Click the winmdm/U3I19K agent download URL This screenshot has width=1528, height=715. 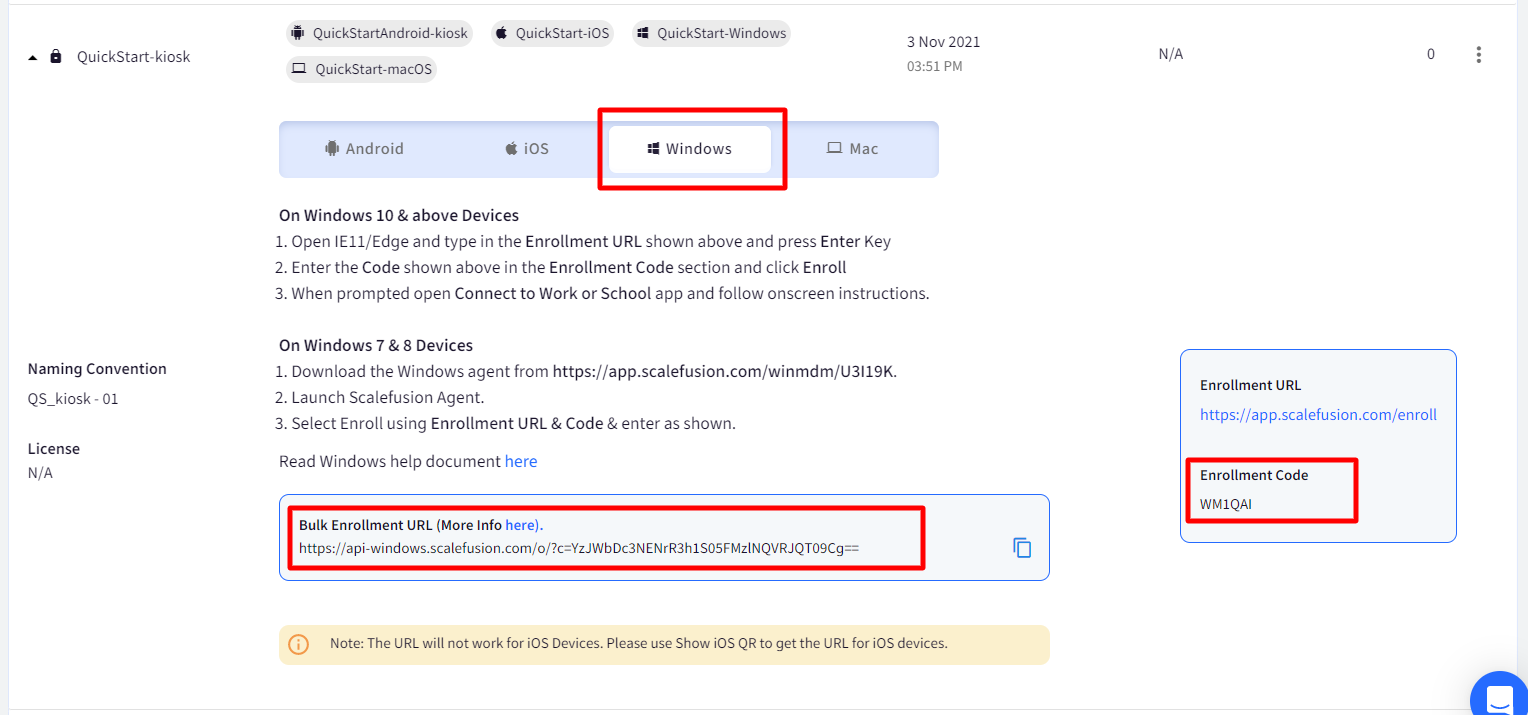point(724,372)
